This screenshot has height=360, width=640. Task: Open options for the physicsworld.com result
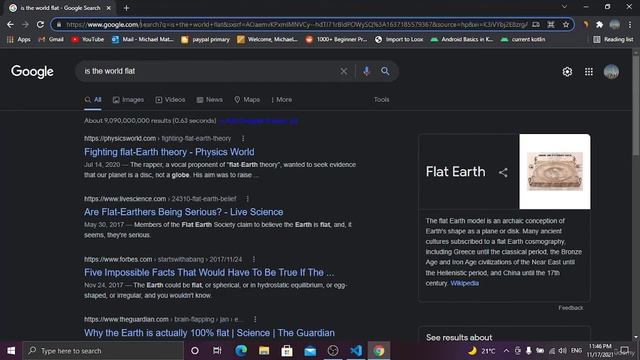[x=243, y=138]
